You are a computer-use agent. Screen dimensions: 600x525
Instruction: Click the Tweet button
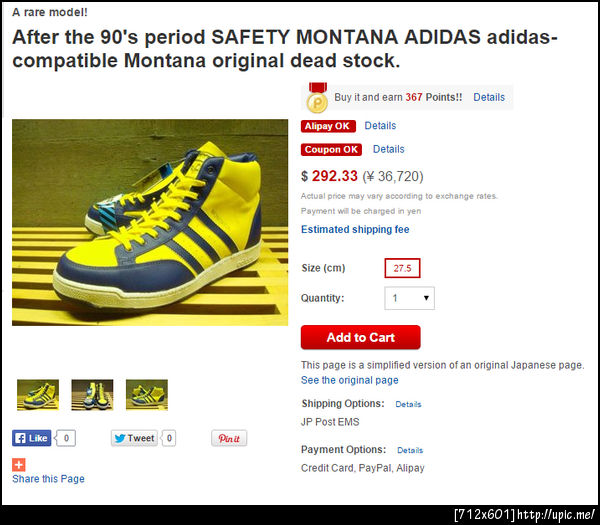point(134,438)
